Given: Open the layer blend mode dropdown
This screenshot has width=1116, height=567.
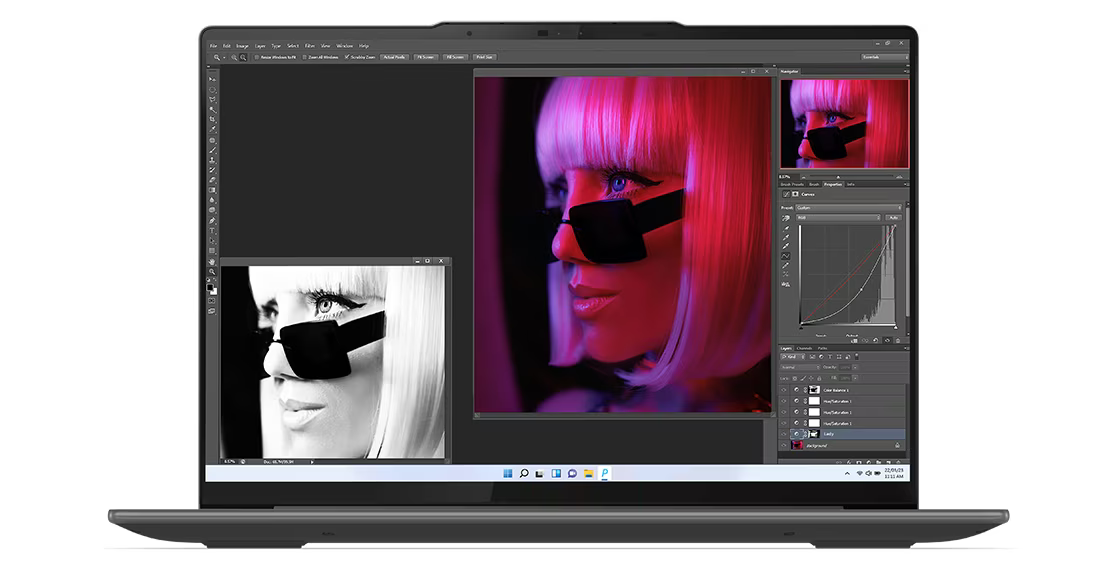Looking at the screenshot, I should click(x=800, y=367).
